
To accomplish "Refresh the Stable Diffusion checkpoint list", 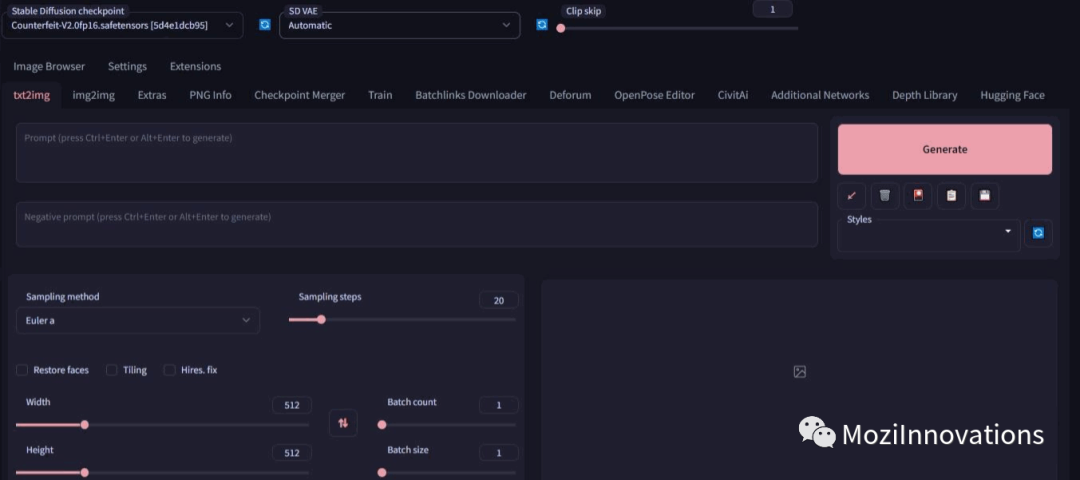I will click(x=264, y=25).
